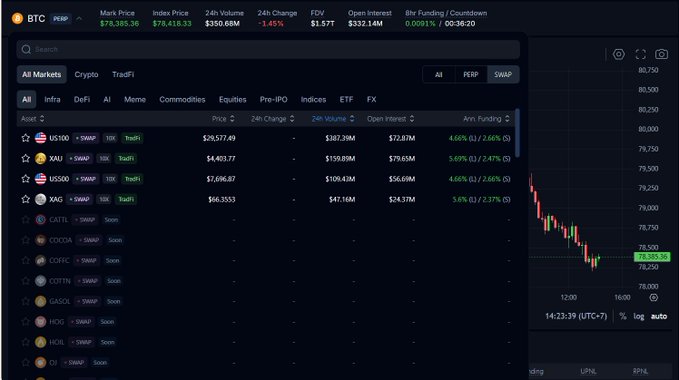Toggle log scale on chart
Image resolution: width=679 pixels, height=380 pixels.
pos(639,316)
